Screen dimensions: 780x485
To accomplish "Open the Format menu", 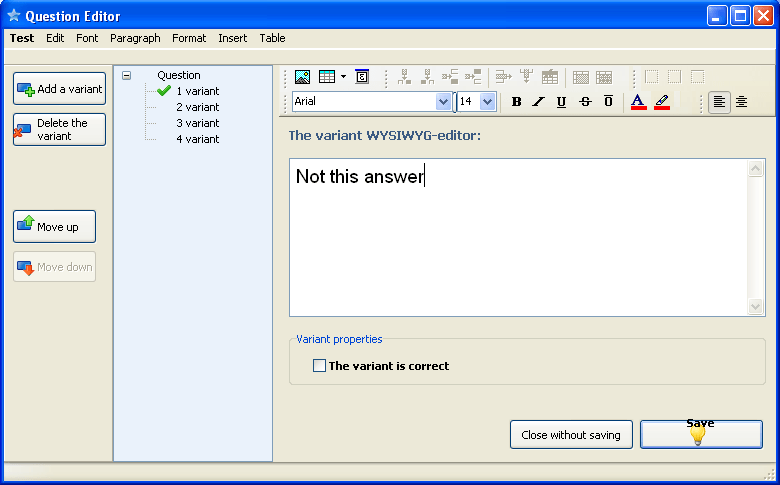I will tap(189, 38).
